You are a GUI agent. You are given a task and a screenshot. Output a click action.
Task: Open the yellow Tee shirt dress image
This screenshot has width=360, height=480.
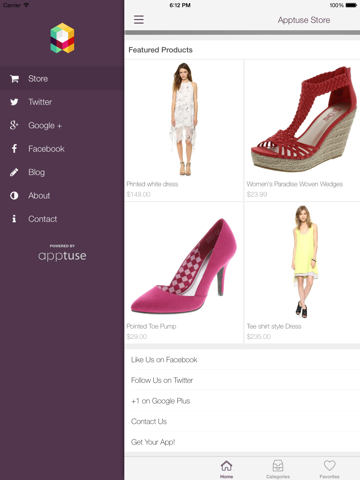click(x=305, y=262)
